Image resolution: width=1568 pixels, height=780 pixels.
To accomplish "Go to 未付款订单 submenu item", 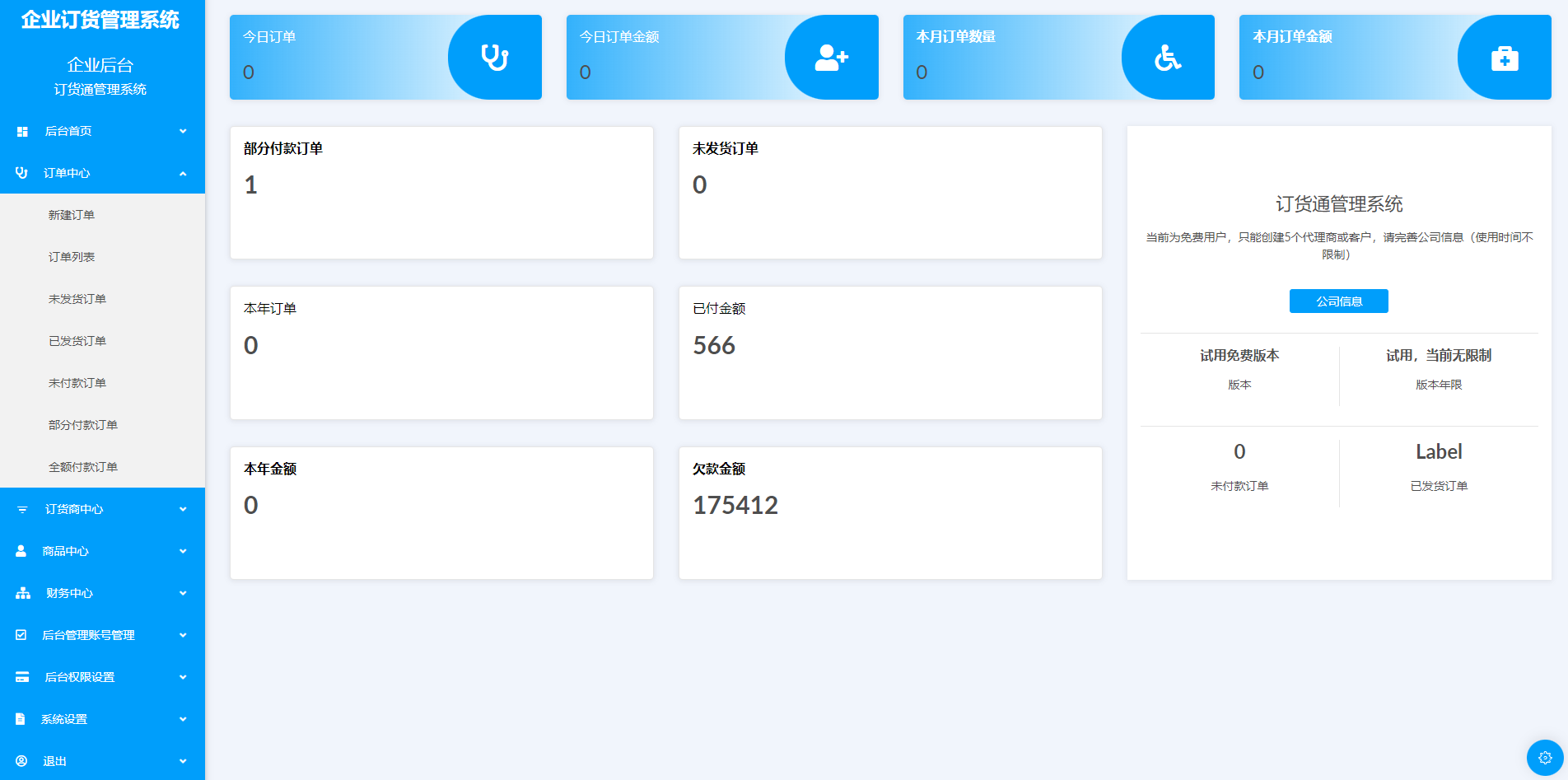I will (77, 383).
